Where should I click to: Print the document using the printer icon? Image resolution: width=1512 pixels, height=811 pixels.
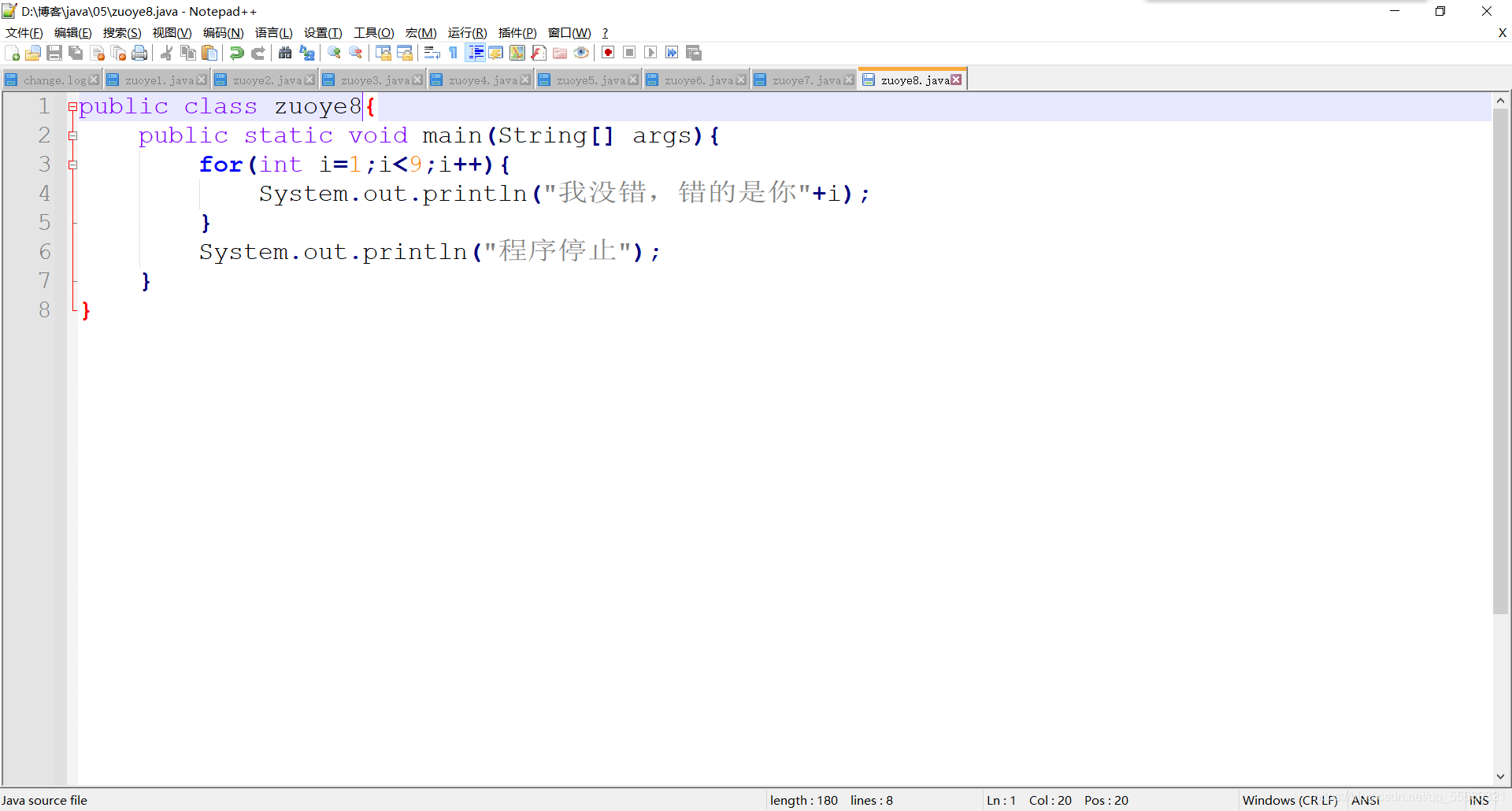139,53
